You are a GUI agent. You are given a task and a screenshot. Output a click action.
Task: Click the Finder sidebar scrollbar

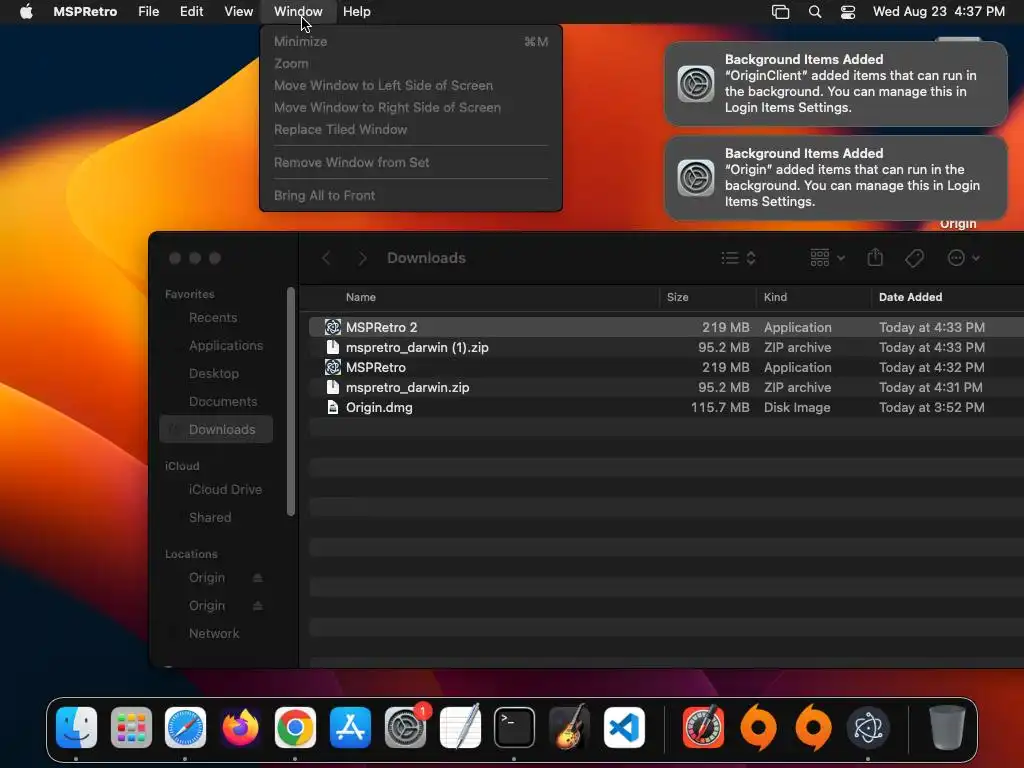tap(291, 402)
